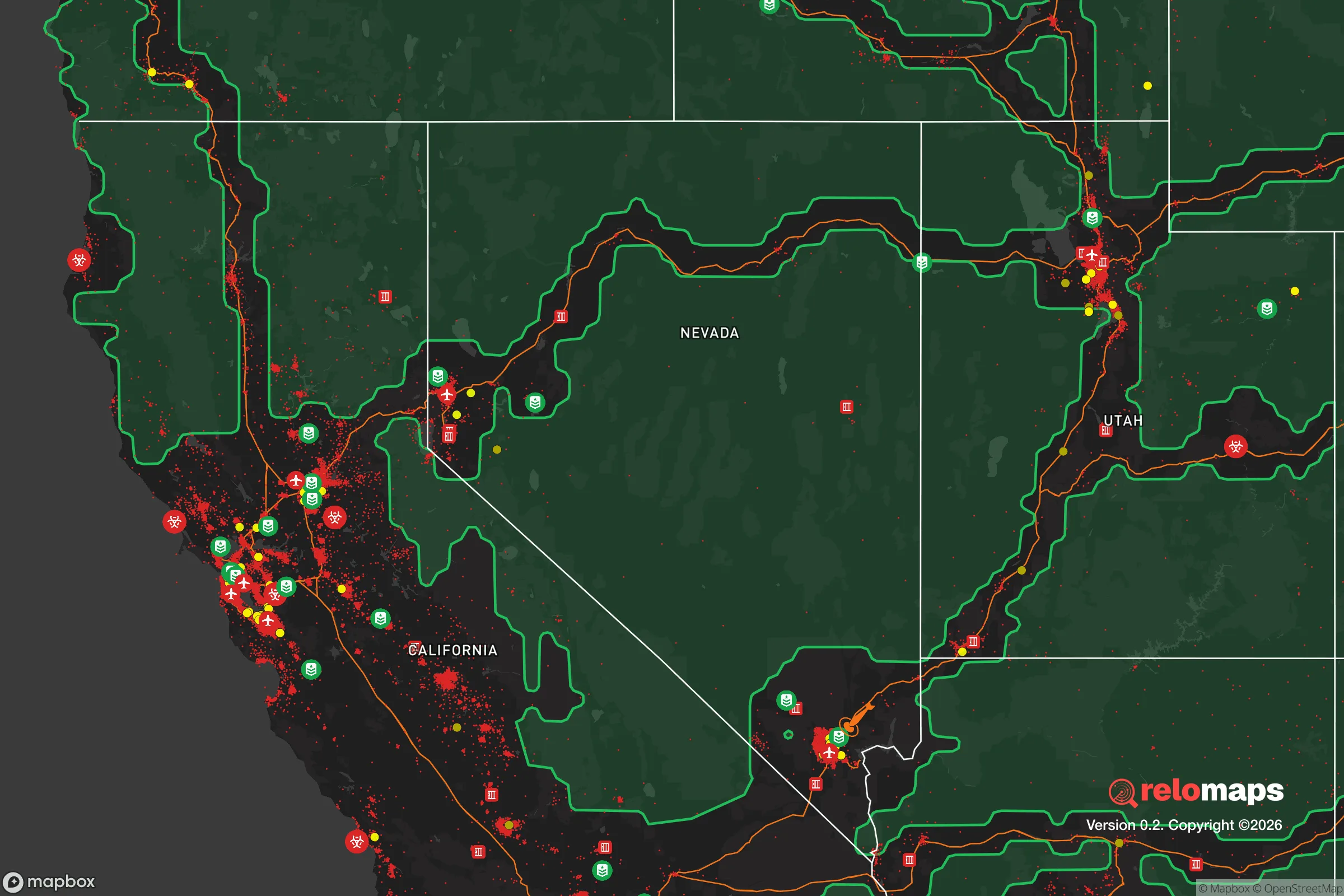Select the prison marker in southwestern Utah

(973, 642)
